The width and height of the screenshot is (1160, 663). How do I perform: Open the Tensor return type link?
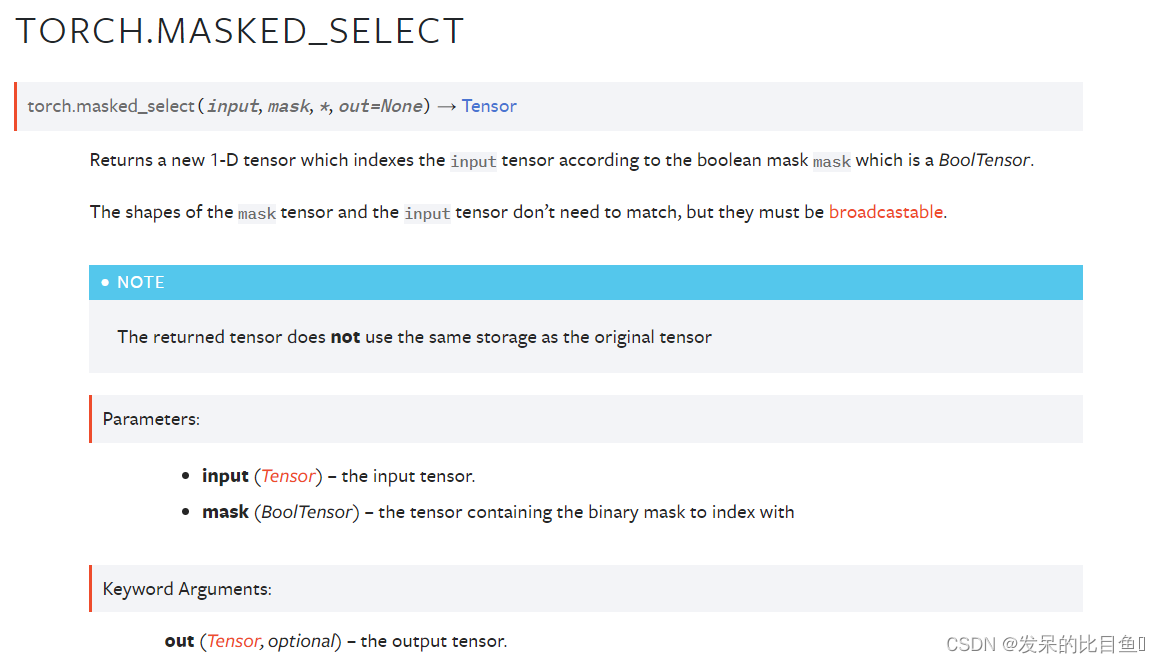489,106
